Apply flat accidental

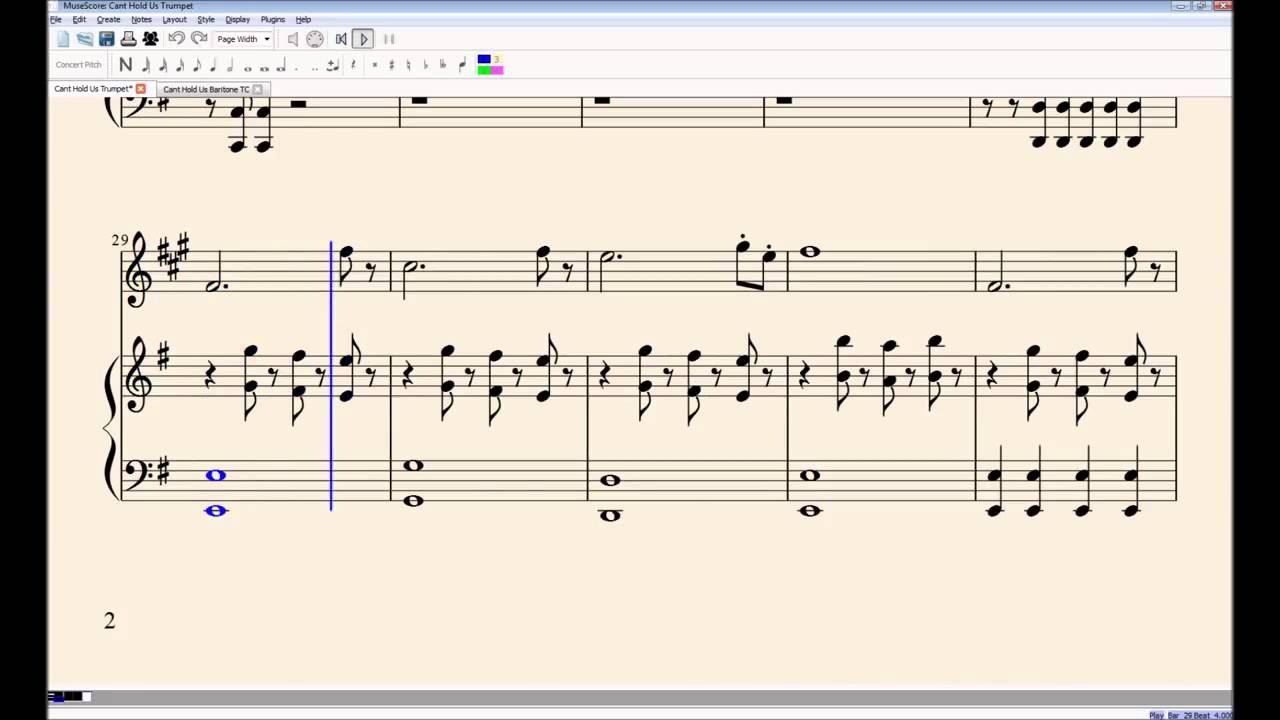426,65
